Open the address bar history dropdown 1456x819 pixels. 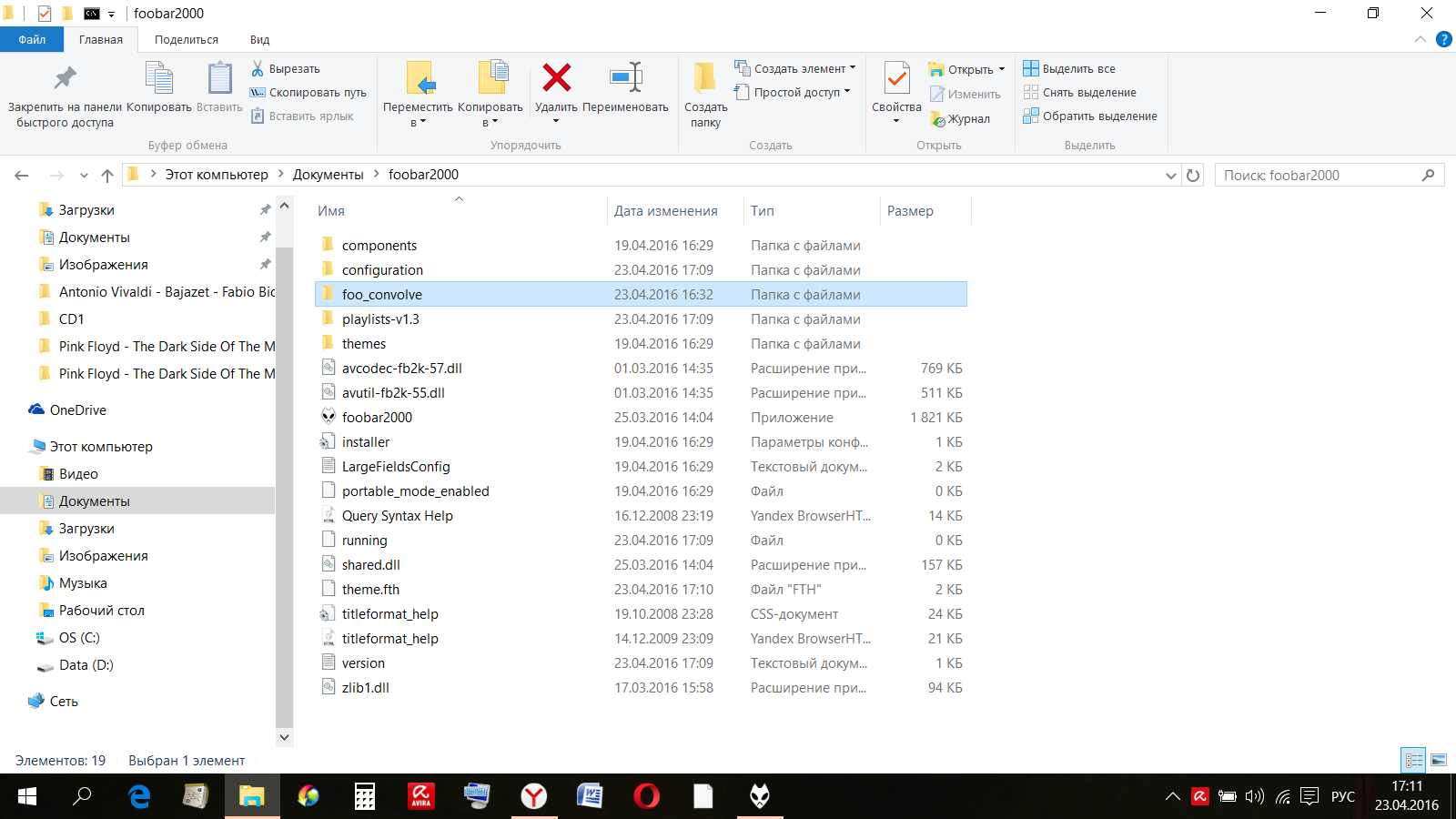[1171, 176]
